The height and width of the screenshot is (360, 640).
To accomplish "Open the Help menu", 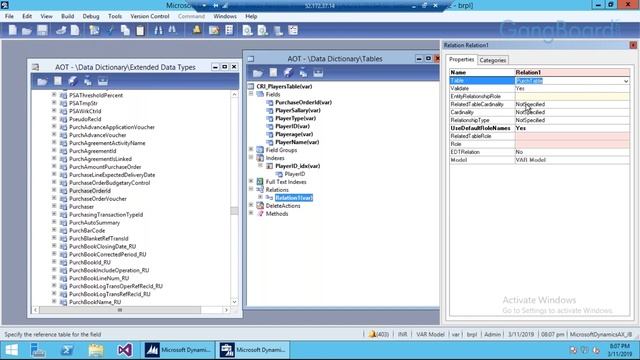I will pyautogui.click(x=251, y=16).
